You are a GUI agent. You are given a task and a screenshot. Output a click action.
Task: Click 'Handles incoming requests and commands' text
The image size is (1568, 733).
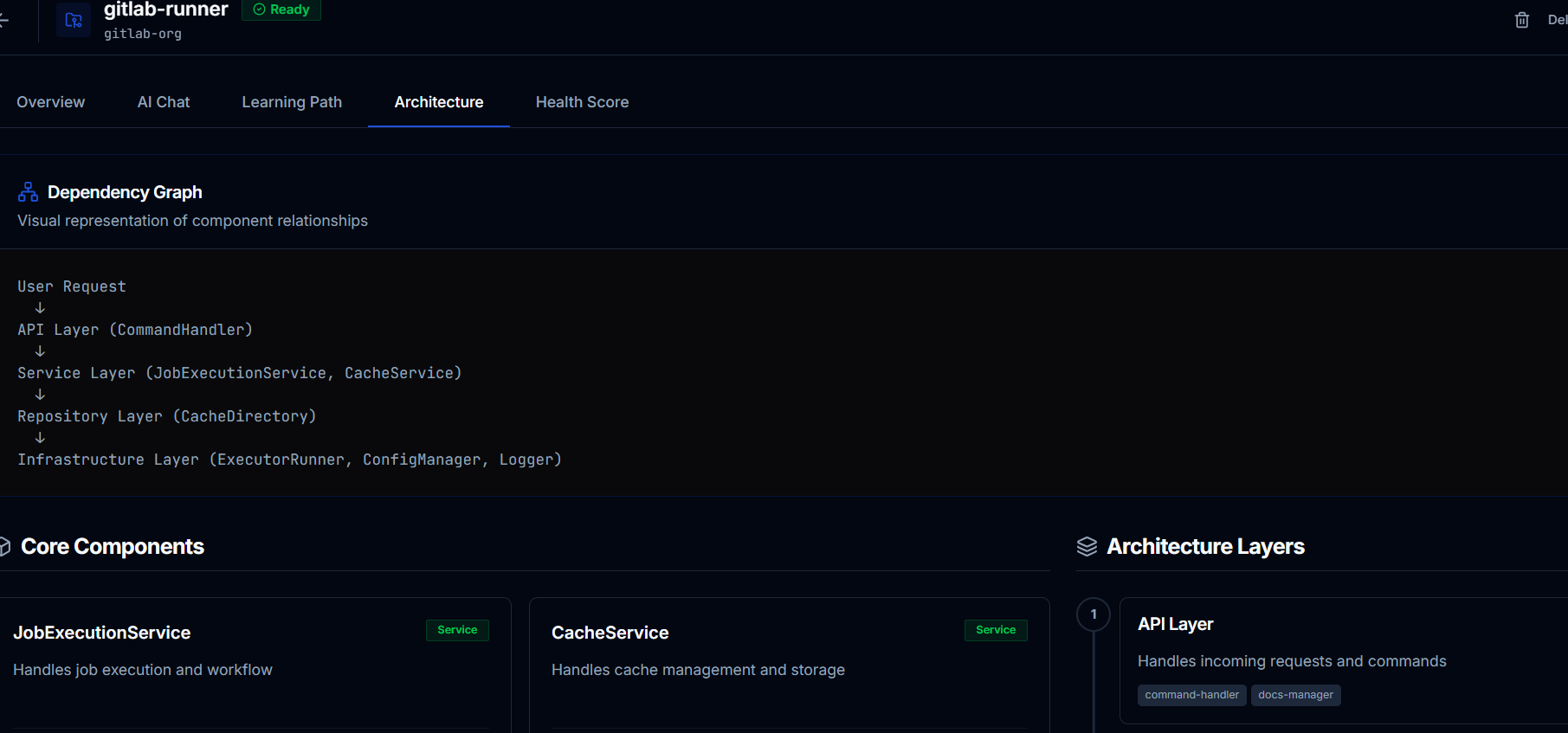coord(1292,661)
